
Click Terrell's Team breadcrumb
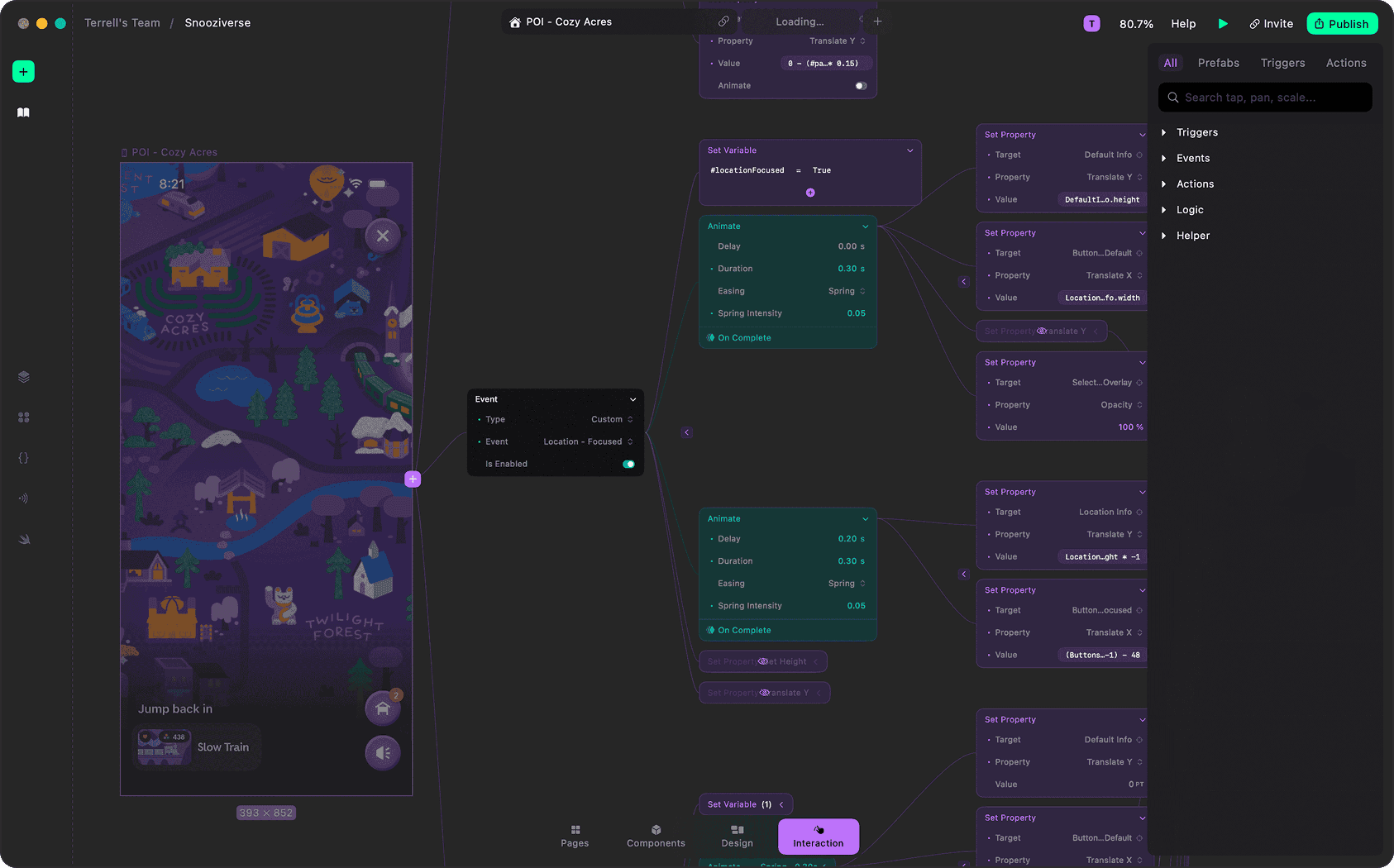coord(122,23)
